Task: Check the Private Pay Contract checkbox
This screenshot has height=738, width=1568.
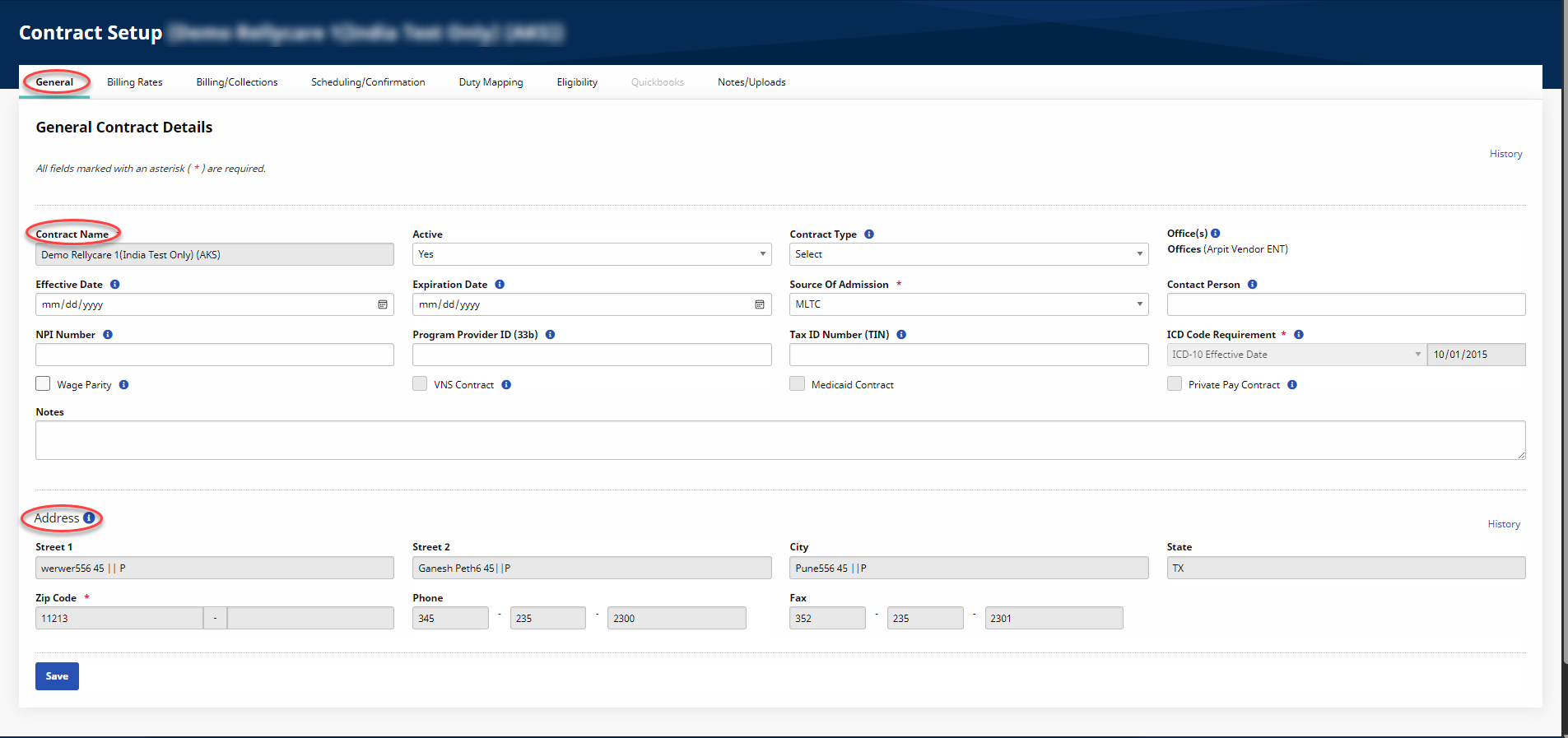Action: coord(1175,384)
